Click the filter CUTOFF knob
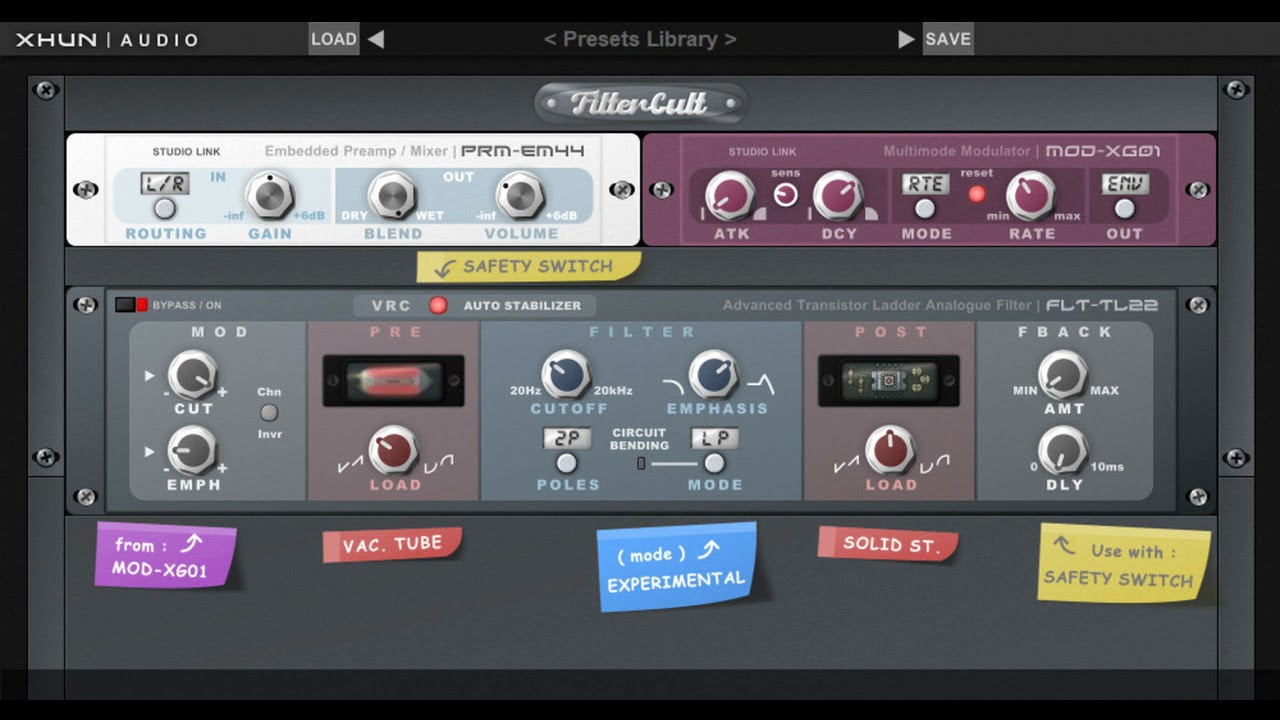Viewport: 1280px width, 720px height. coord(567,375)
